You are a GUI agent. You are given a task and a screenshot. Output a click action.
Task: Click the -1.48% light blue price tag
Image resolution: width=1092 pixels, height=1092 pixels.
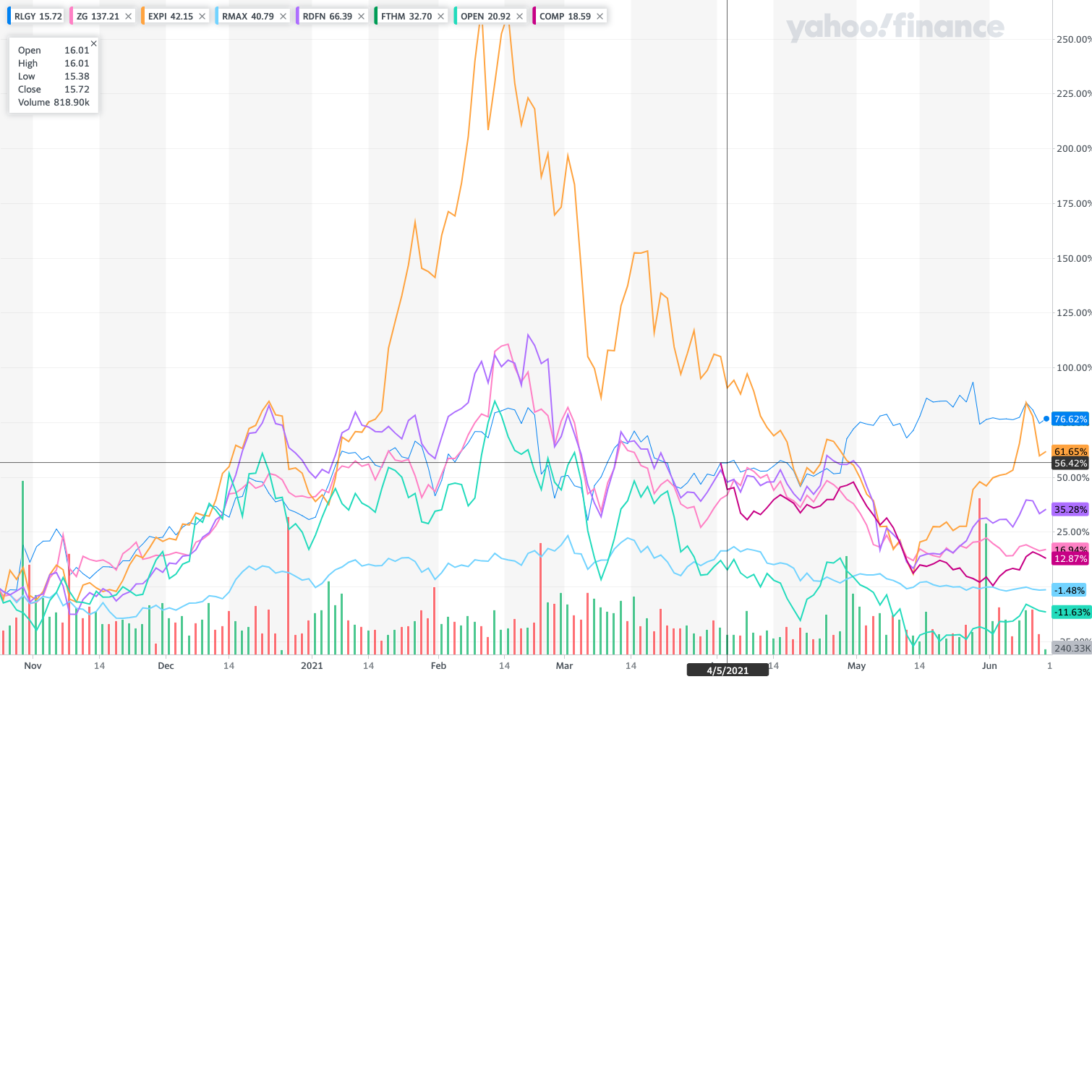tap(1069, 590)
